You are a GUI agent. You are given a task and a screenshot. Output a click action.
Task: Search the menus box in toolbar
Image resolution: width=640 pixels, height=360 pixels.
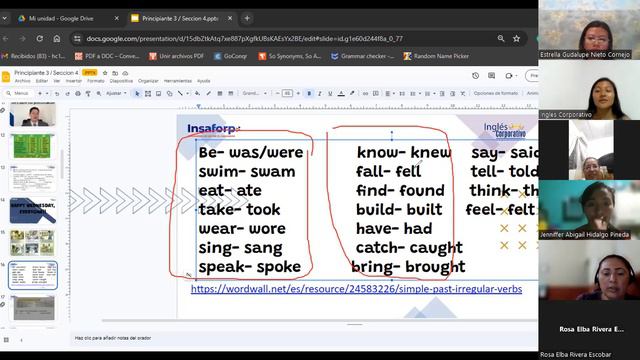click(19, 93)
